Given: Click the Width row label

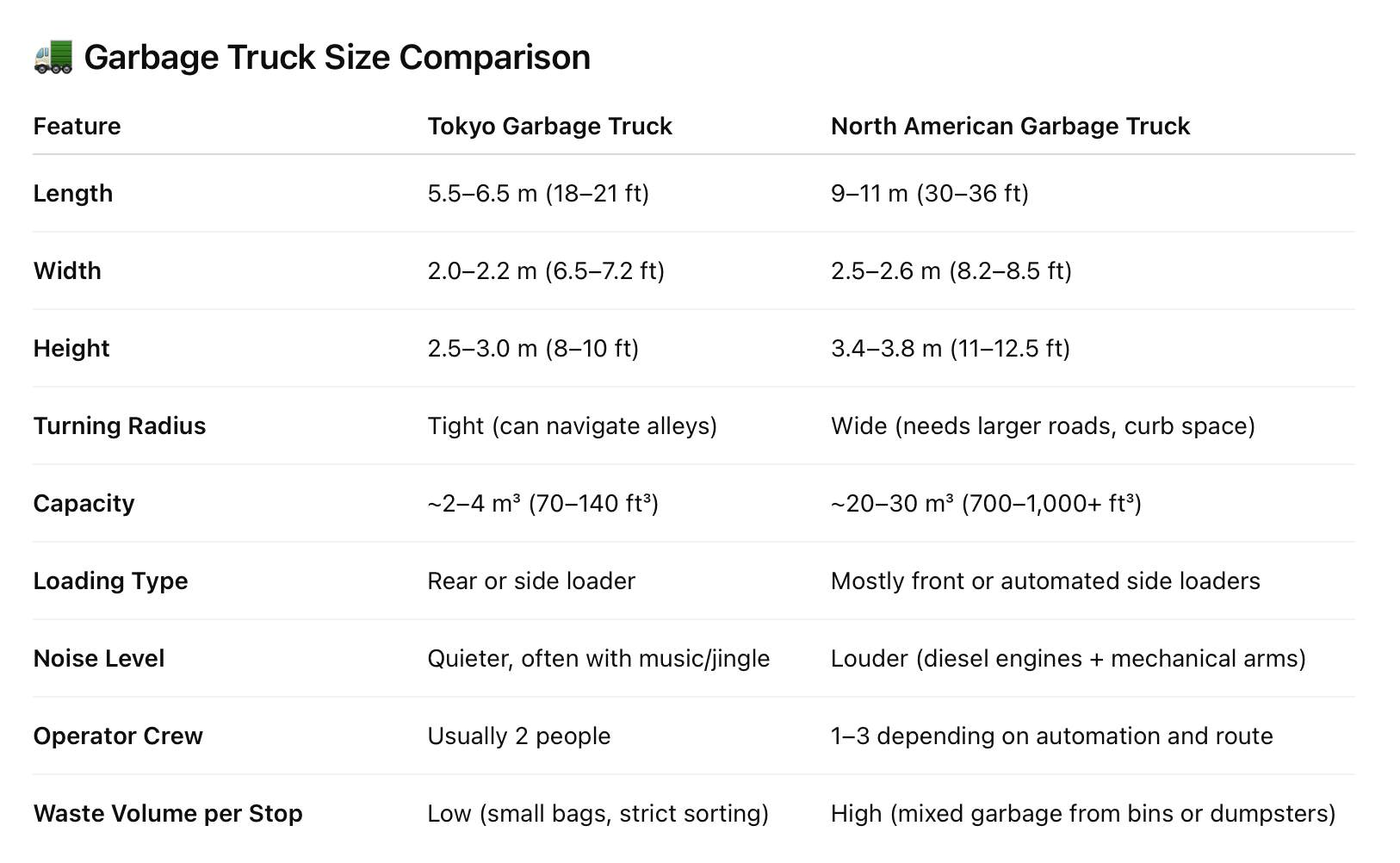Looking at the screenshot, I should (67, 270).
